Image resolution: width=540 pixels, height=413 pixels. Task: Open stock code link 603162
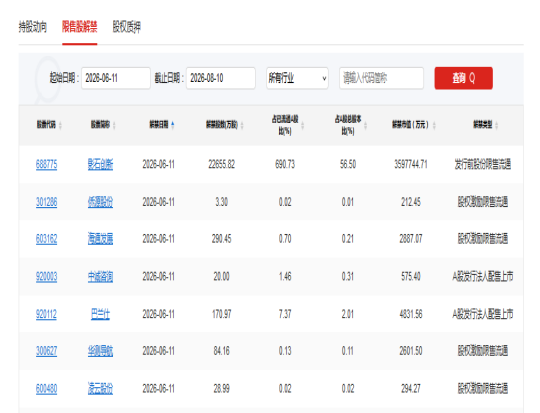point(46,239)
